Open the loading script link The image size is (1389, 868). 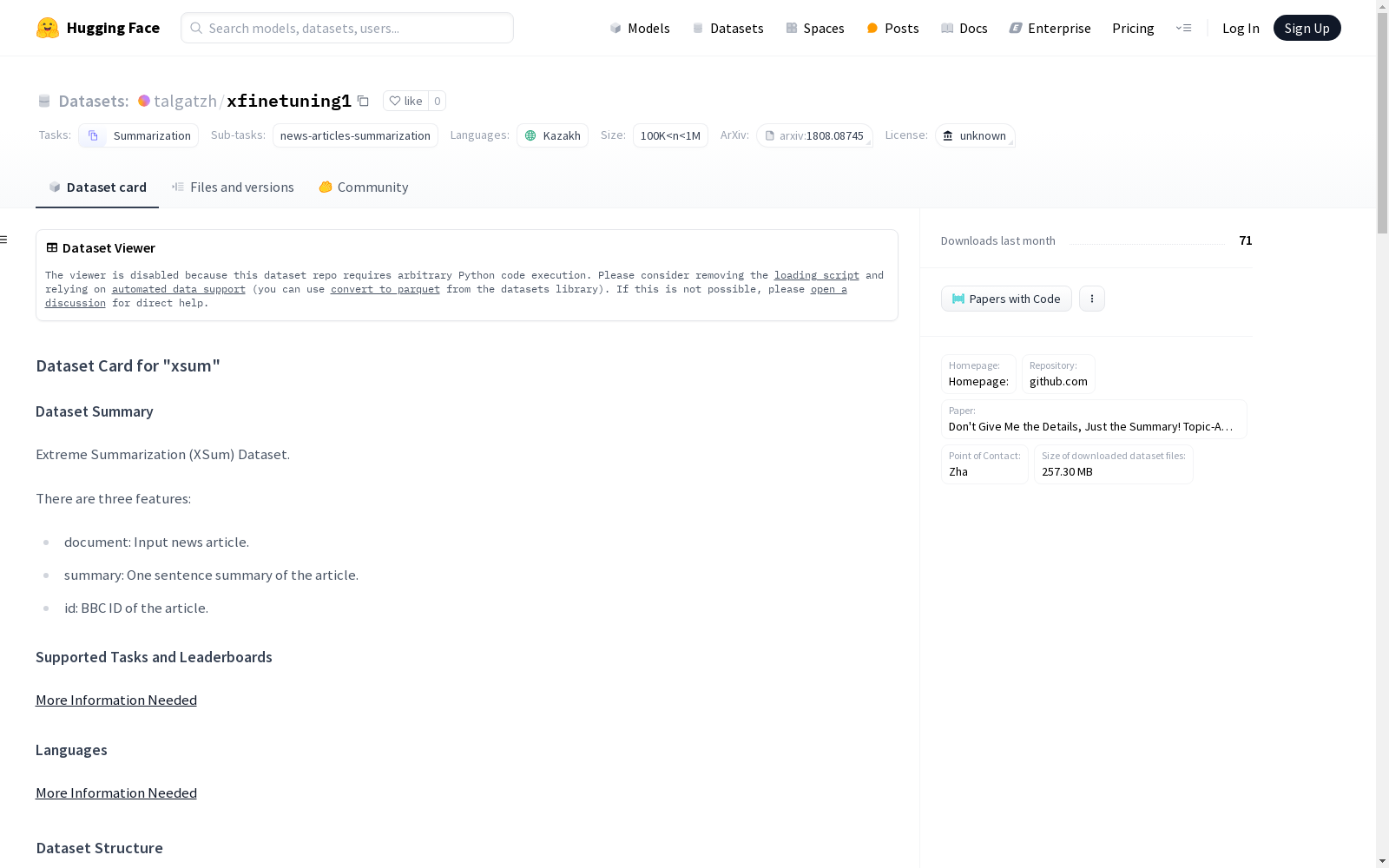(x=817, y=275)
